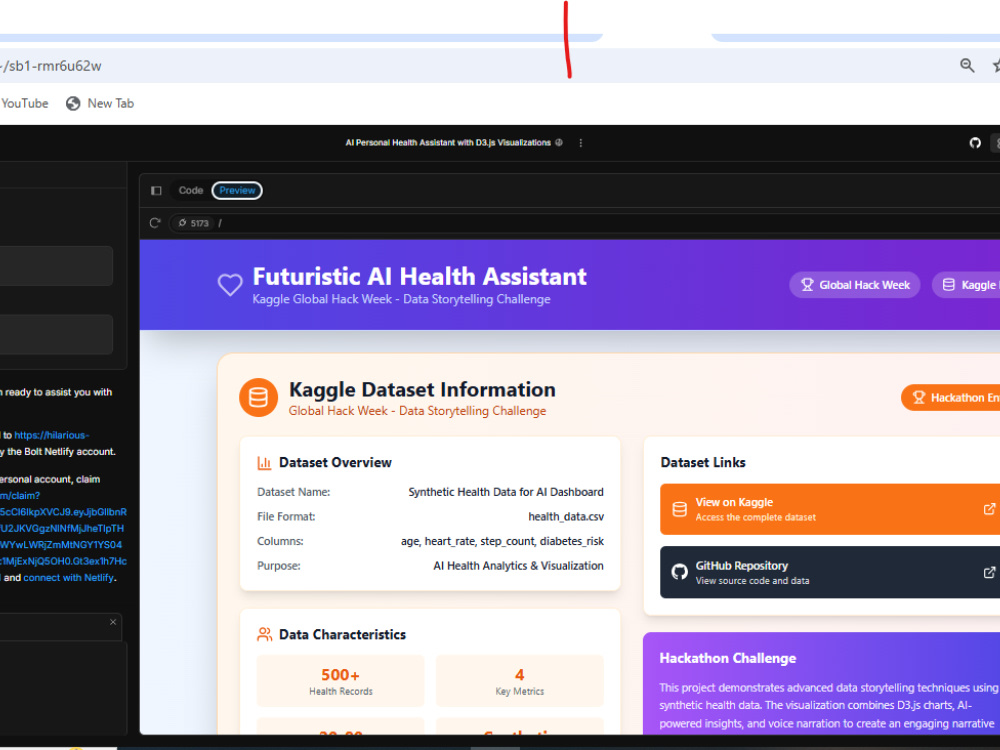Open the claim URL link in chat
This screenshot has width=1000, height=750.
pyautogui.click(x=63, y=529)
